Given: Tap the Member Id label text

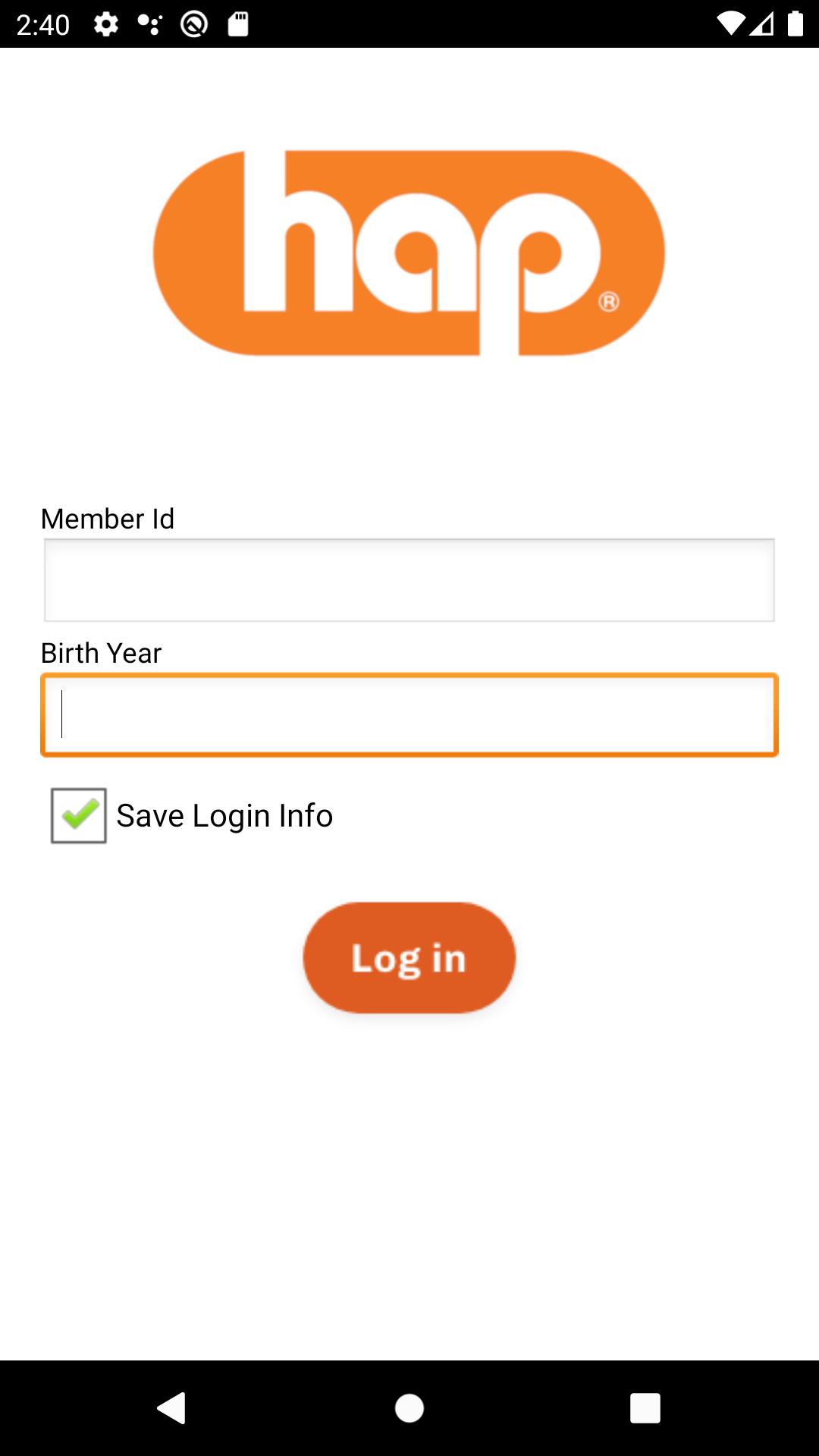Looking at the screenshot, I should pos(108,519).
